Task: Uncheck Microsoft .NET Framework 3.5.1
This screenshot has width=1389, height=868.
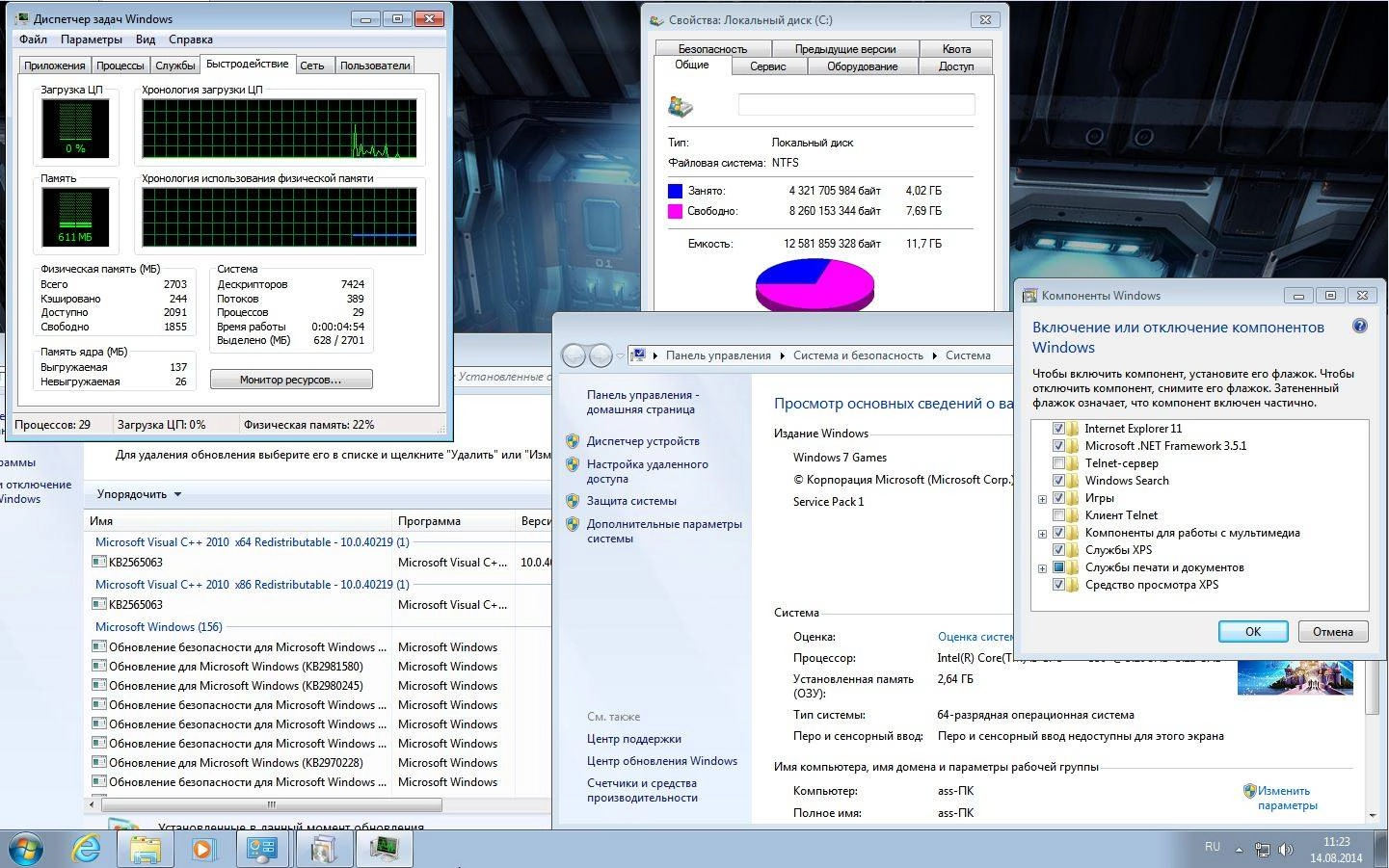Action: tap(1058, 446)
